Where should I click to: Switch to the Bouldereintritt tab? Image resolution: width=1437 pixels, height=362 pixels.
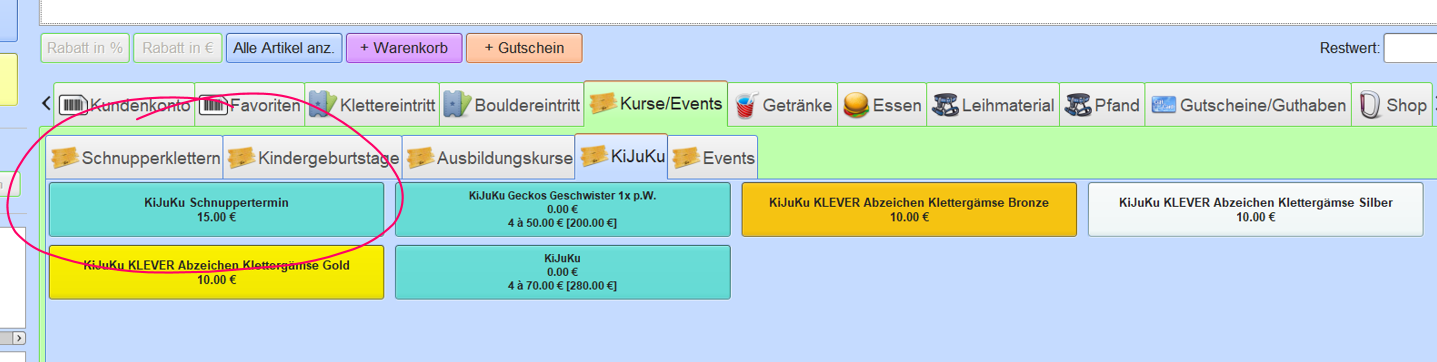510,105
